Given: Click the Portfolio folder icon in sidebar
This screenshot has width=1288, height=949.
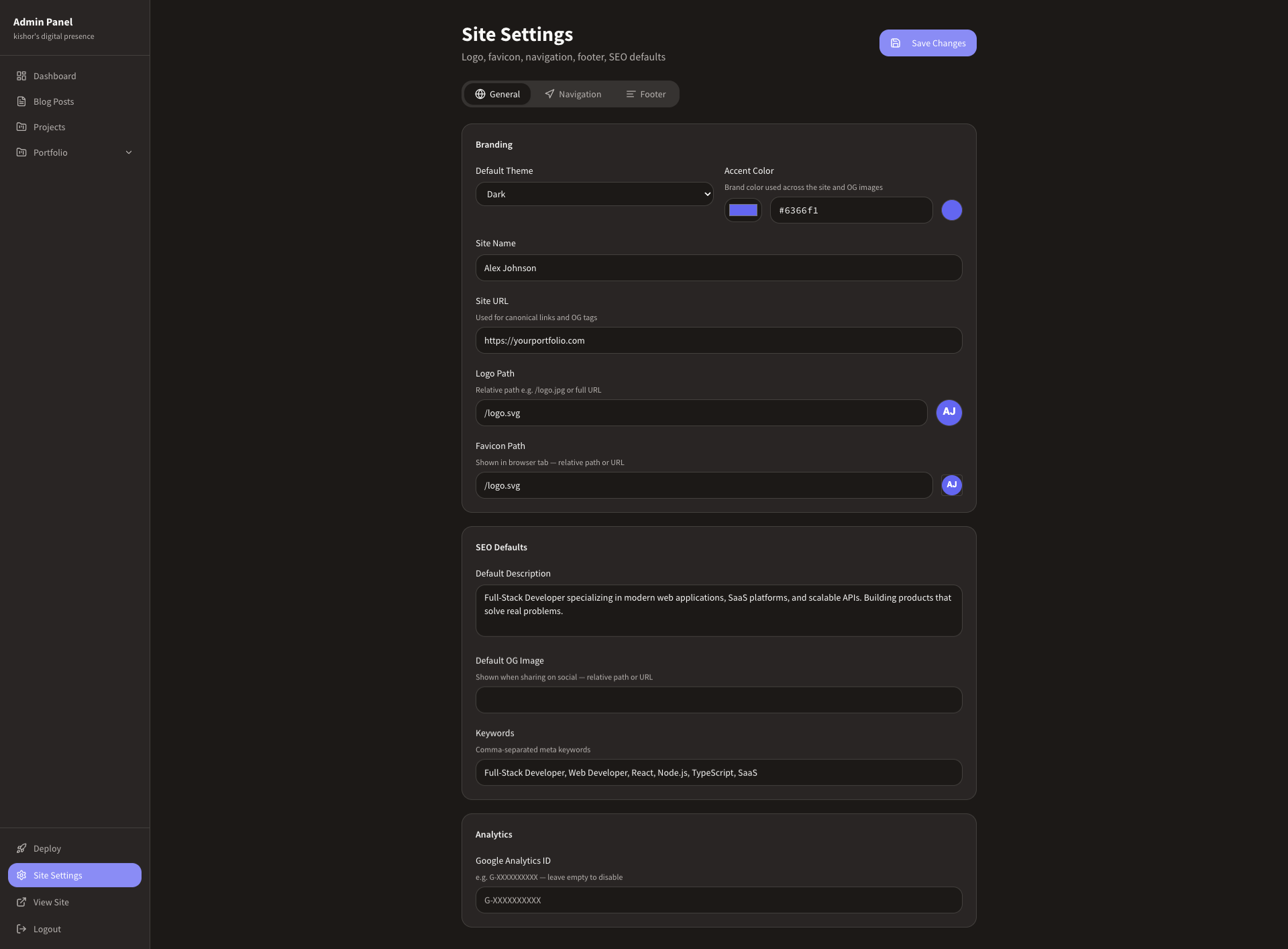Looking at the screenshot, I should pos(21,152).
